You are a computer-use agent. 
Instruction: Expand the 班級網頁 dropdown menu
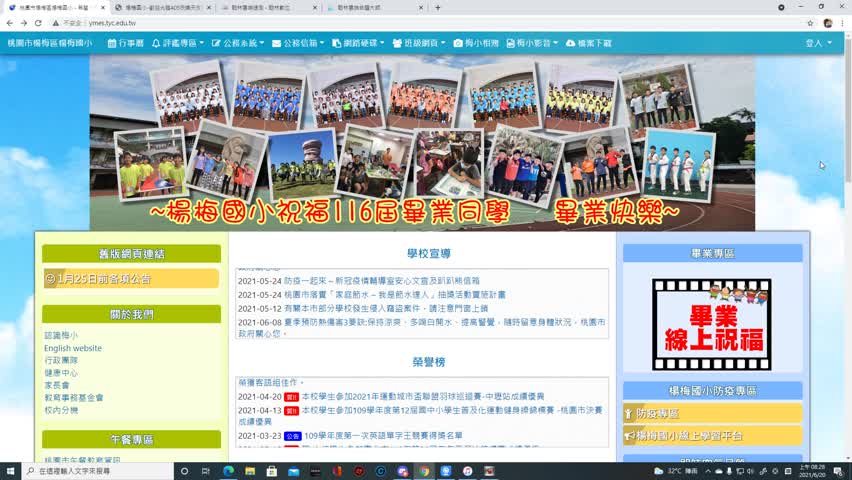coord(425,43)
